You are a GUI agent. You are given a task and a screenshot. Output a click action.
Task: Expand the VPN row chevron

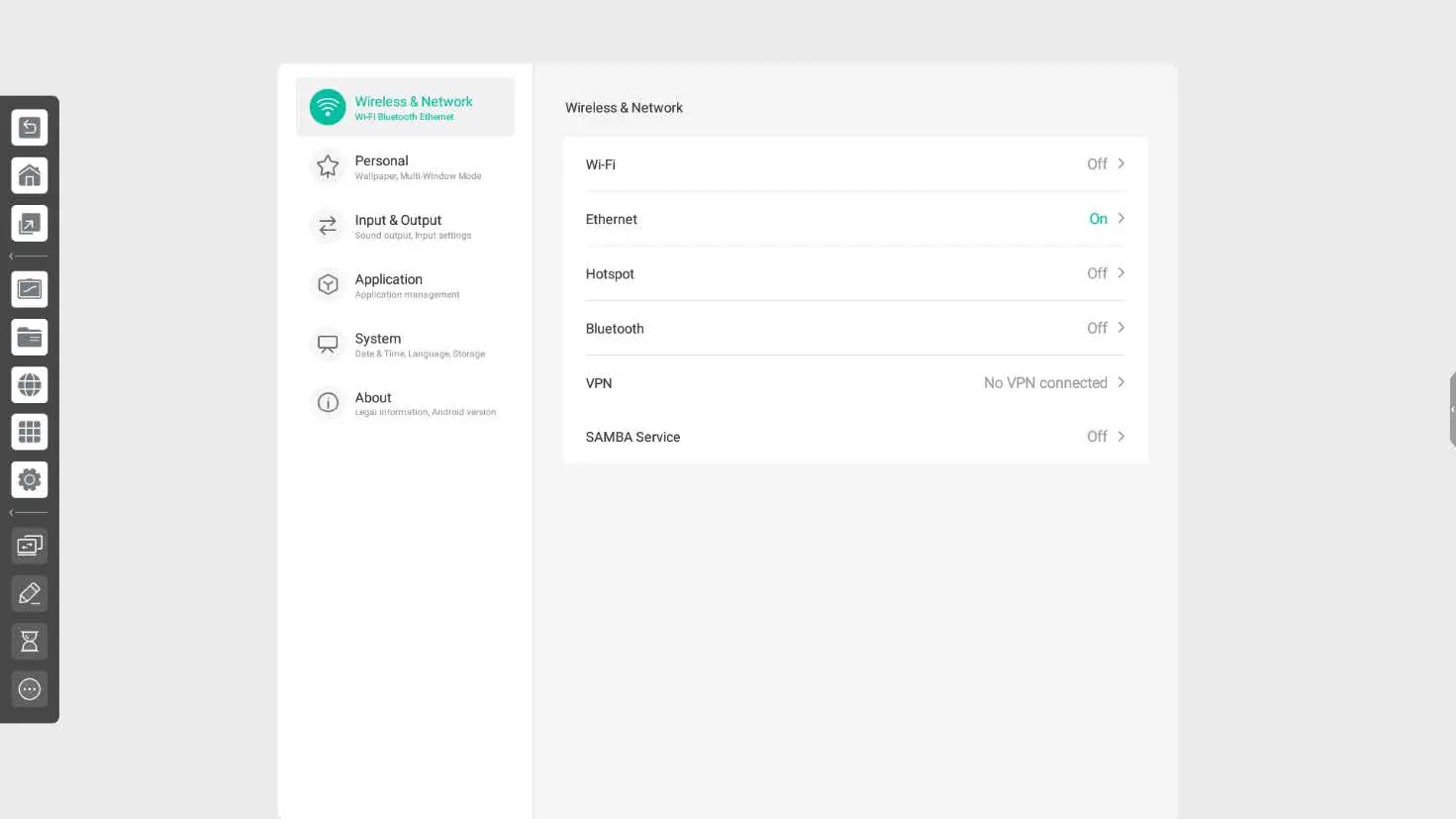(x=1120, y=382)
